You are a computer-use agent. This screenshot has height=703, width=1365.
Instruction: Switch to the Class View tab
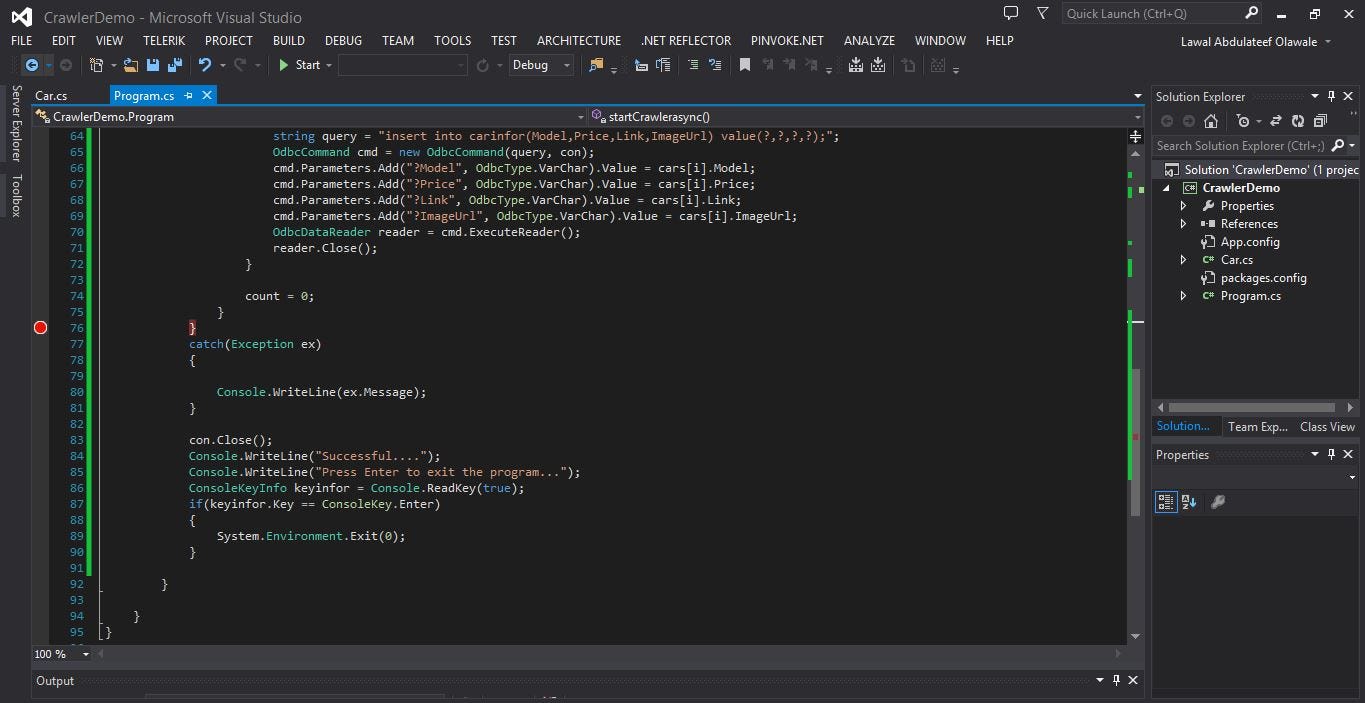point(1327,427)
